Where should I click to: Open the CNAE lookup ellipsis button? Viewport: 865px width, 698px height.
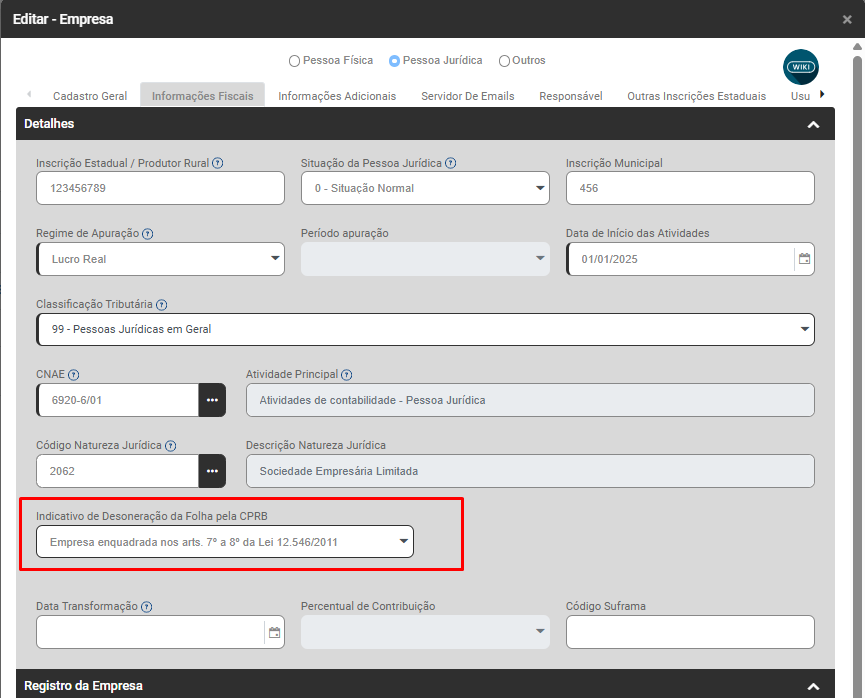(x=212, y=400)
